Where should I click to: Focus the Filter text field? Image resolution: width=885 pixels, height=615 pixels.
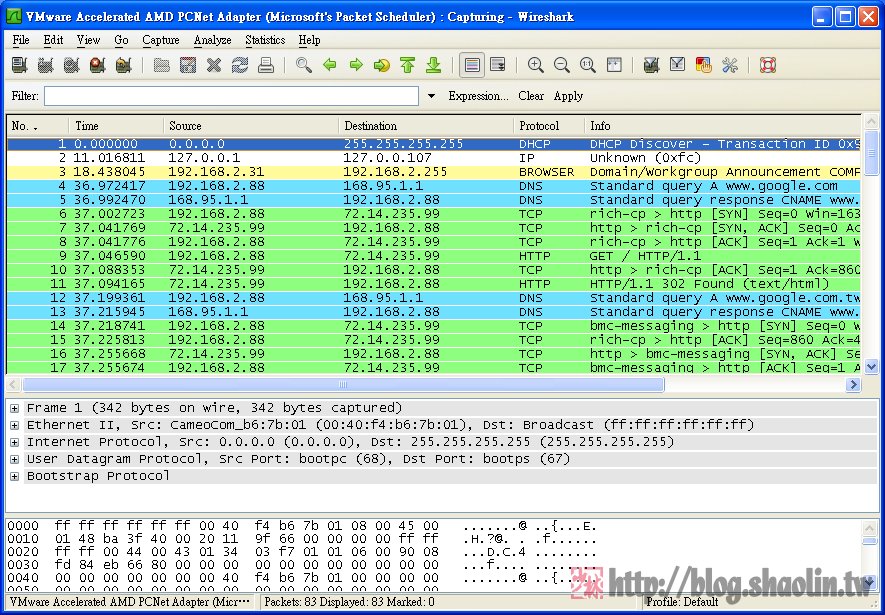pos(231,96)
